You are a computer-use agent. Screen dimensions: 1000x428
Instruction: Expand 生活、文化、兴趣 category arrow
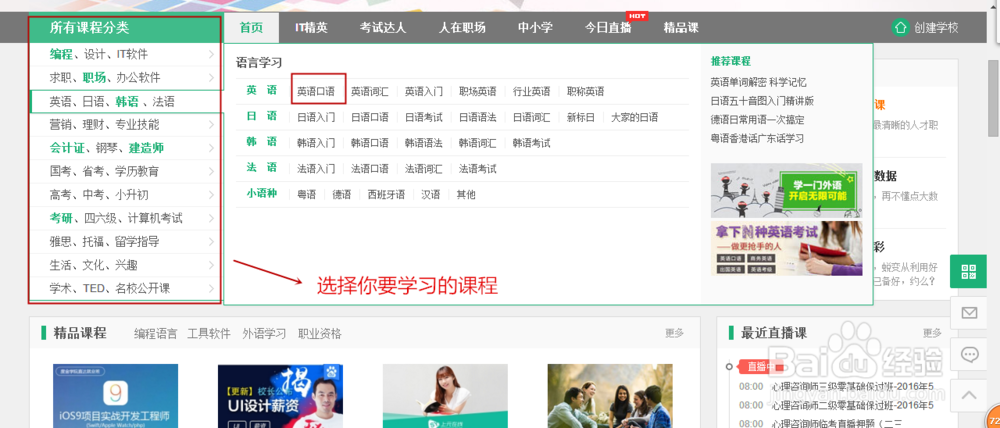click(211, 265)
